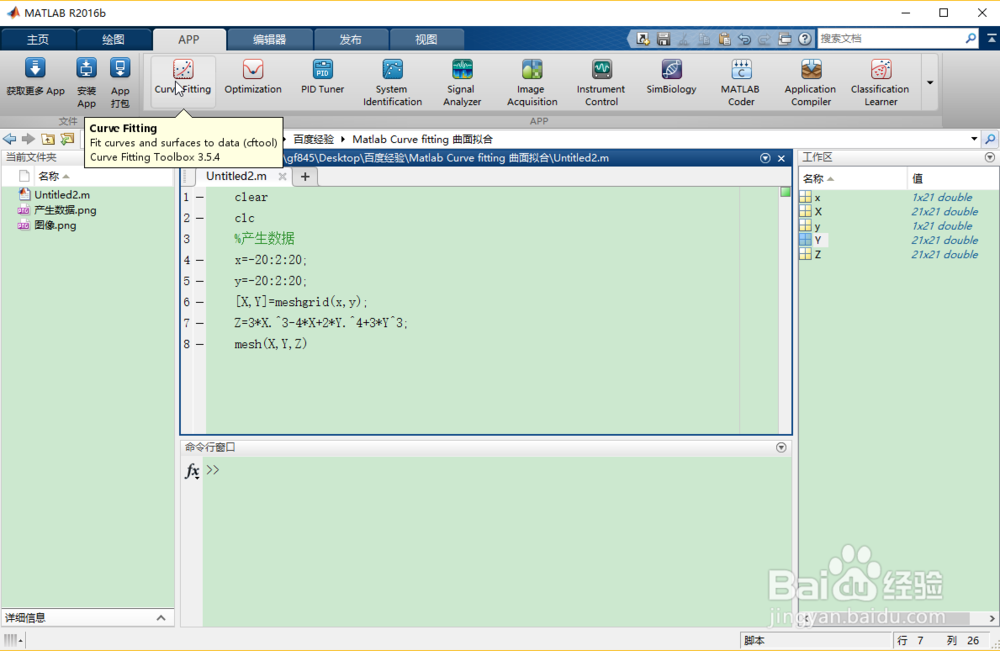Click the back arrow in folder toolbar
1000x651 pixels.
(10, 139)
